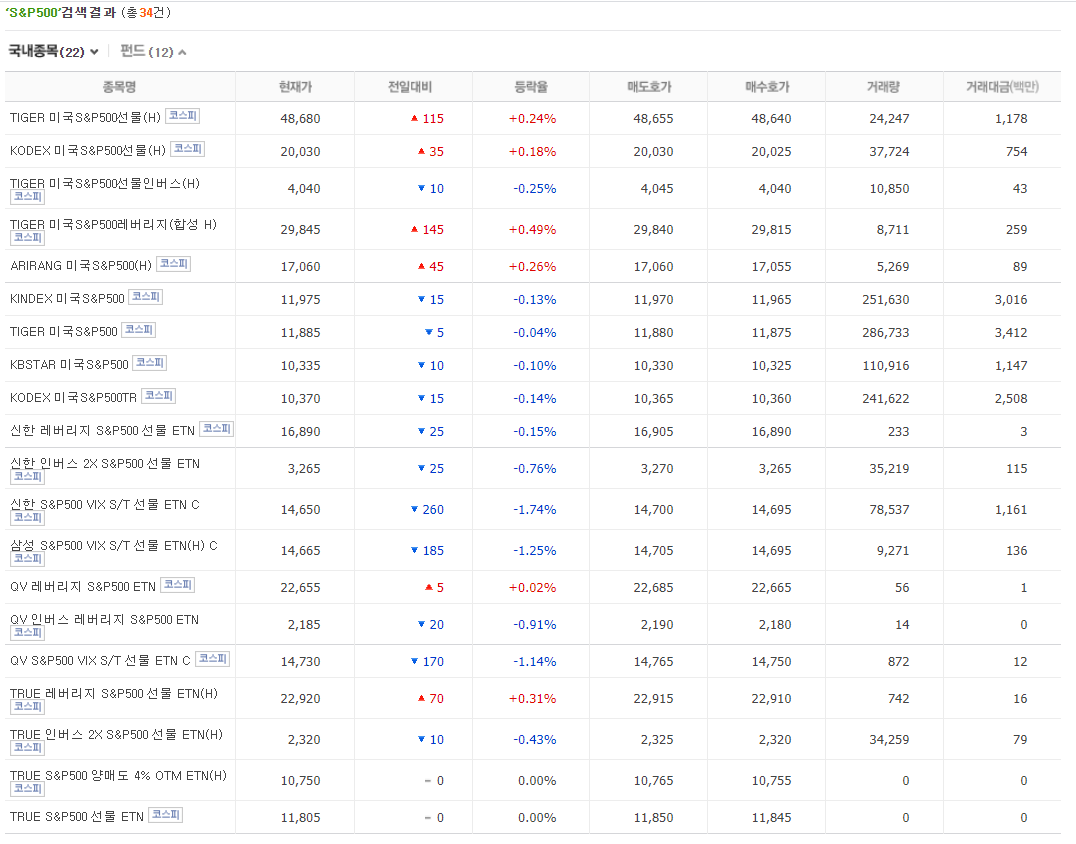Click 코스피 badge next to ARIRANG 미국S&P500(H)
The image size is (1076, 844).
point(174,264)
